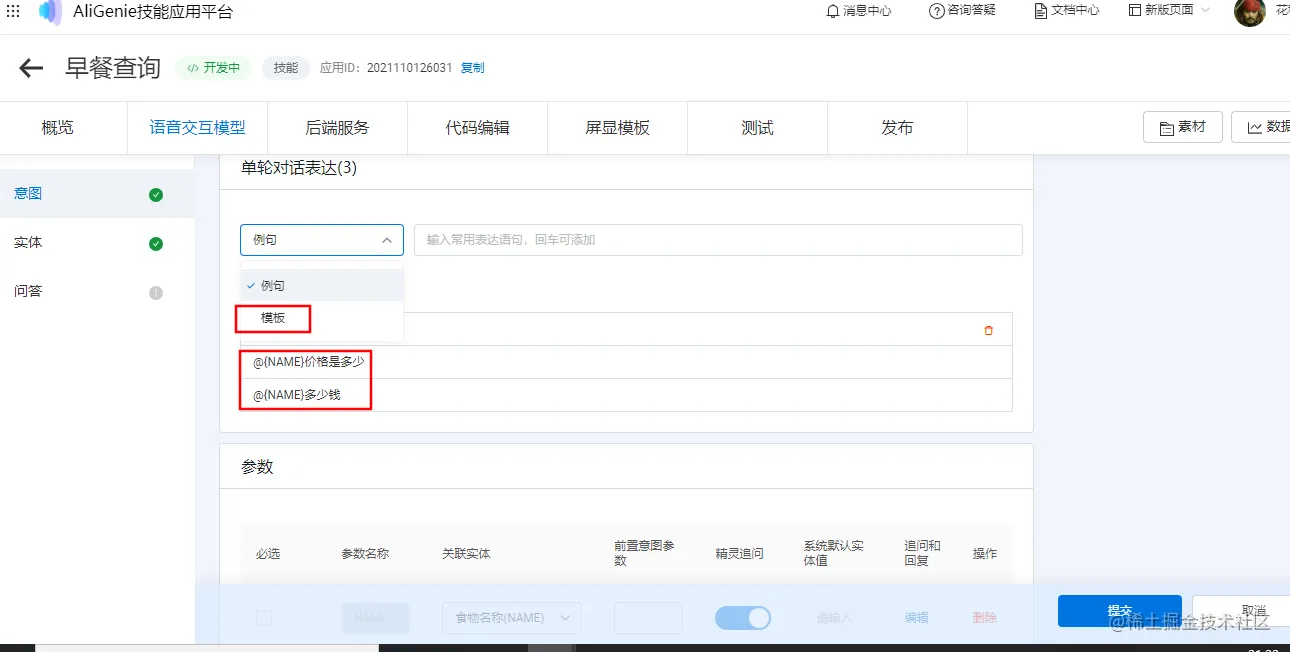Image resolution: width=1290 pixels, height=652 pixels.
Task: Click 删除 link in parameter row
Action: 985,618
